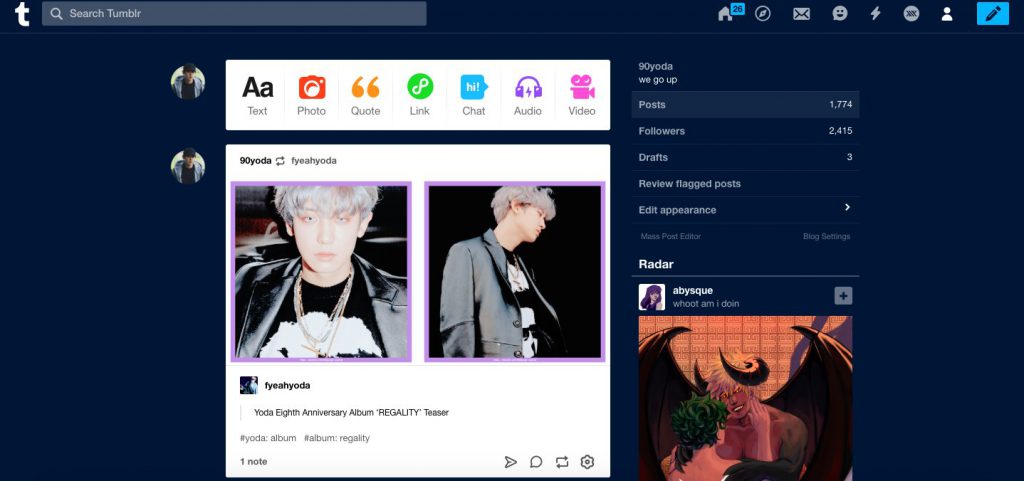This screenshot has width=1024, height=481.
Task: Create a new Audio post
Action: pyautogui.click(x=528, y=95)
